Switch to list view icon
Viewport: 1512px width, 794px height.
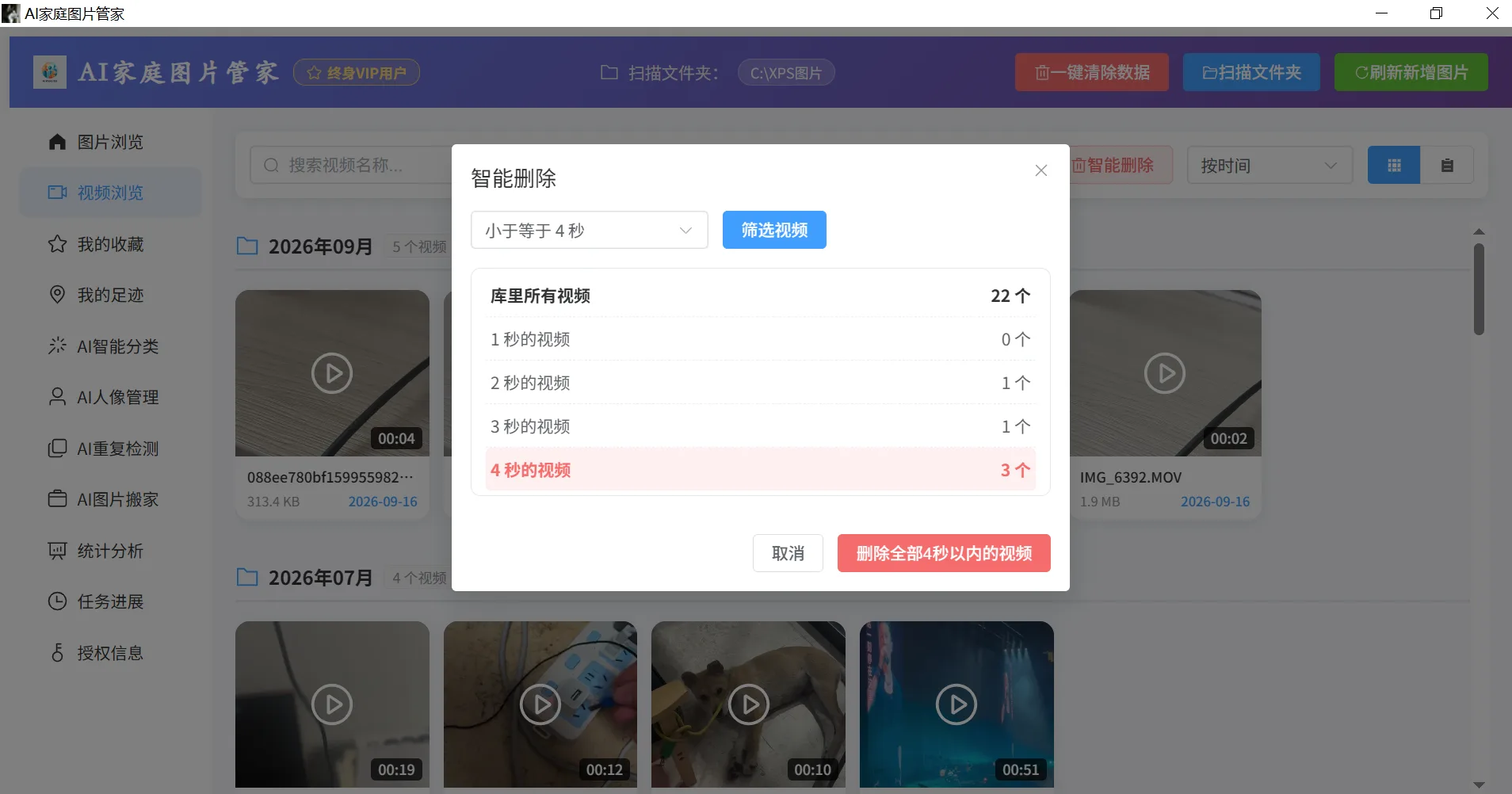(x=1447, y=165)
